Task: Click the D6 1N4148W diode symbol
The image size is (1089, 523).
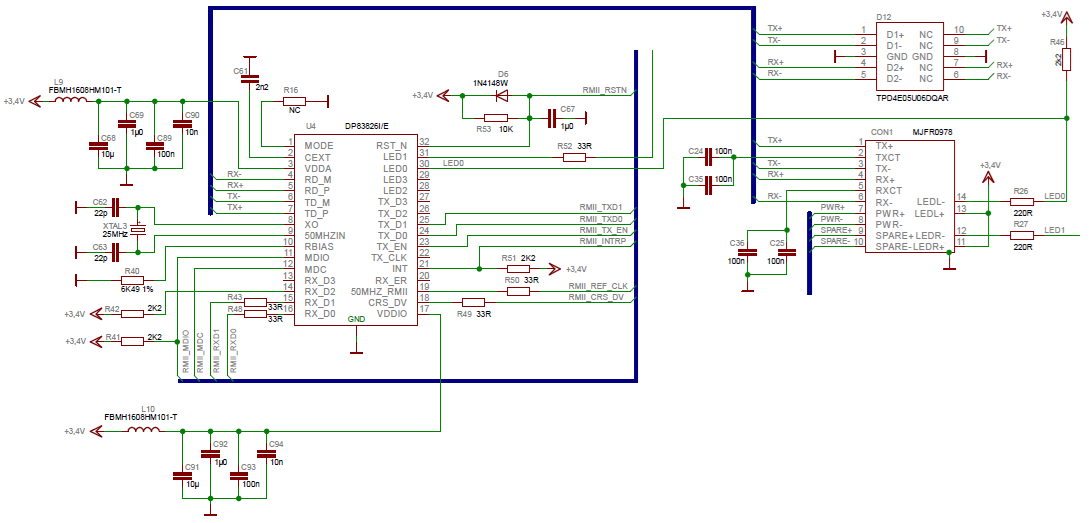Action: [x=497, y=94]
